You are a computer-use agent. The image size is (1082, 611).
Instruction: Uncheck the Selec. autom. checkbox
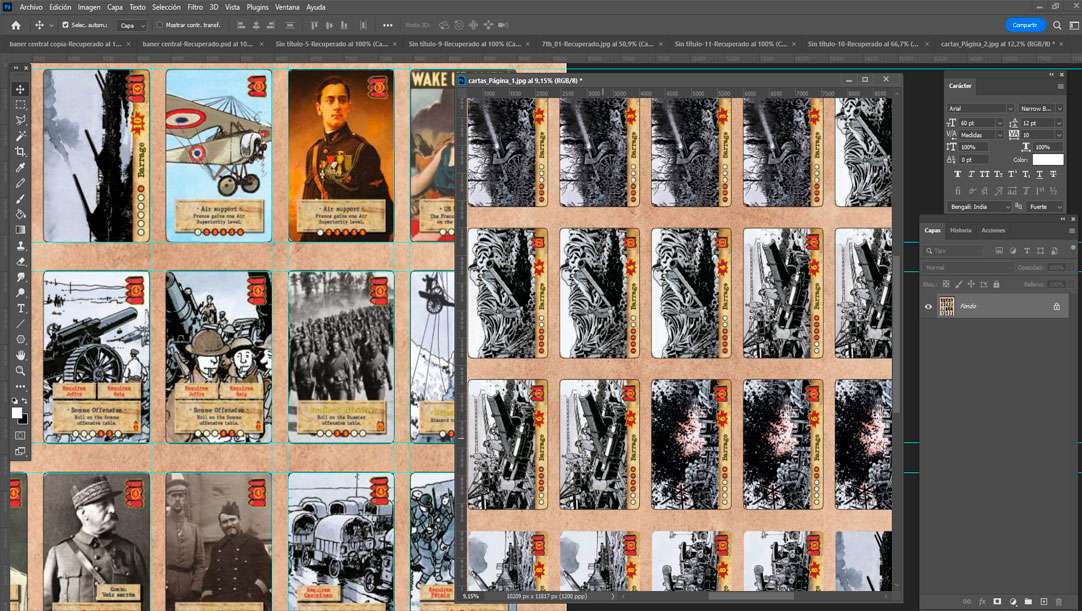[66, 25]
